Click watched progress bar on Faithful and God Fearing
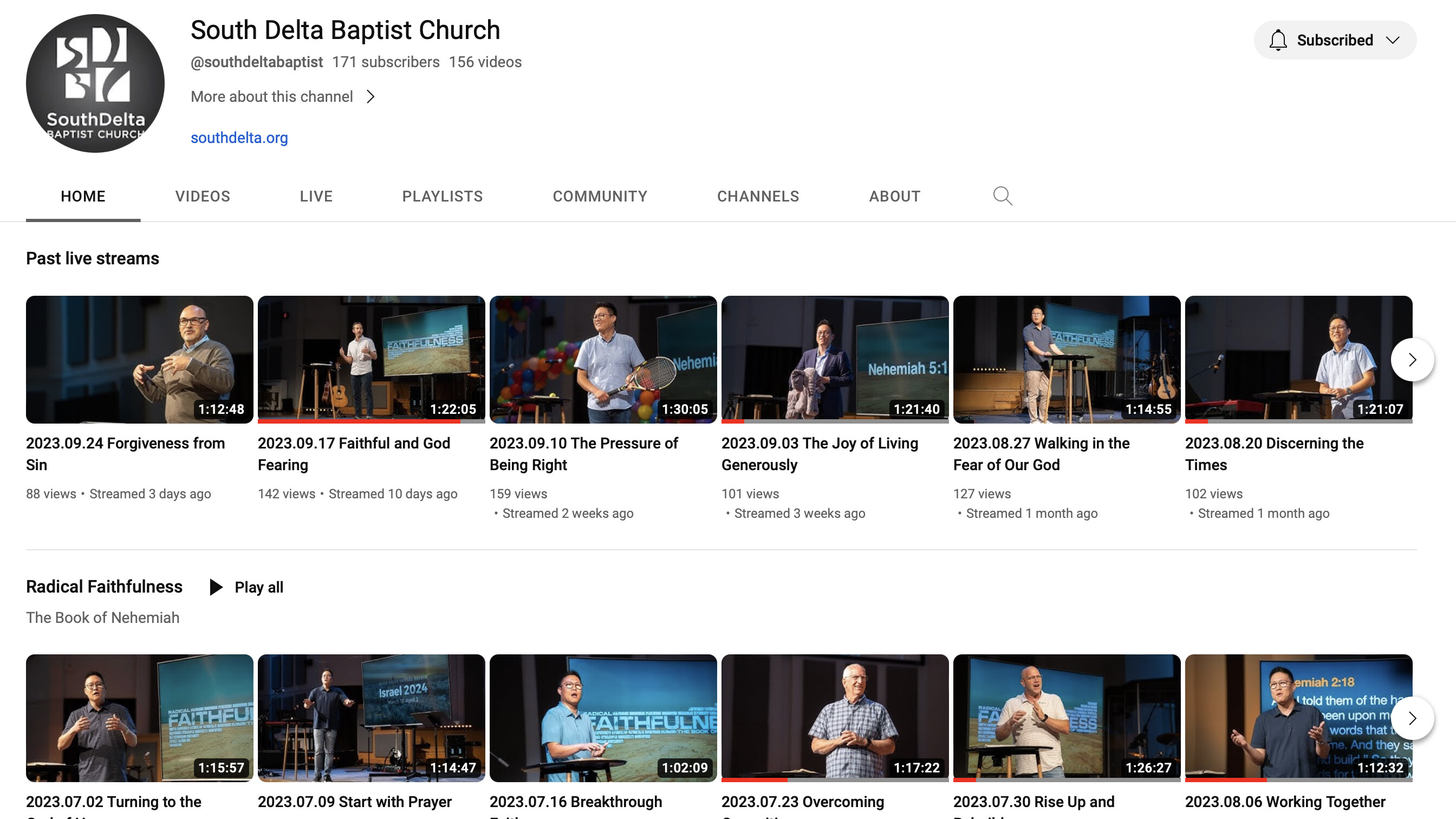The height and width of the screenshot is (819, 1456). coord(372,421)
